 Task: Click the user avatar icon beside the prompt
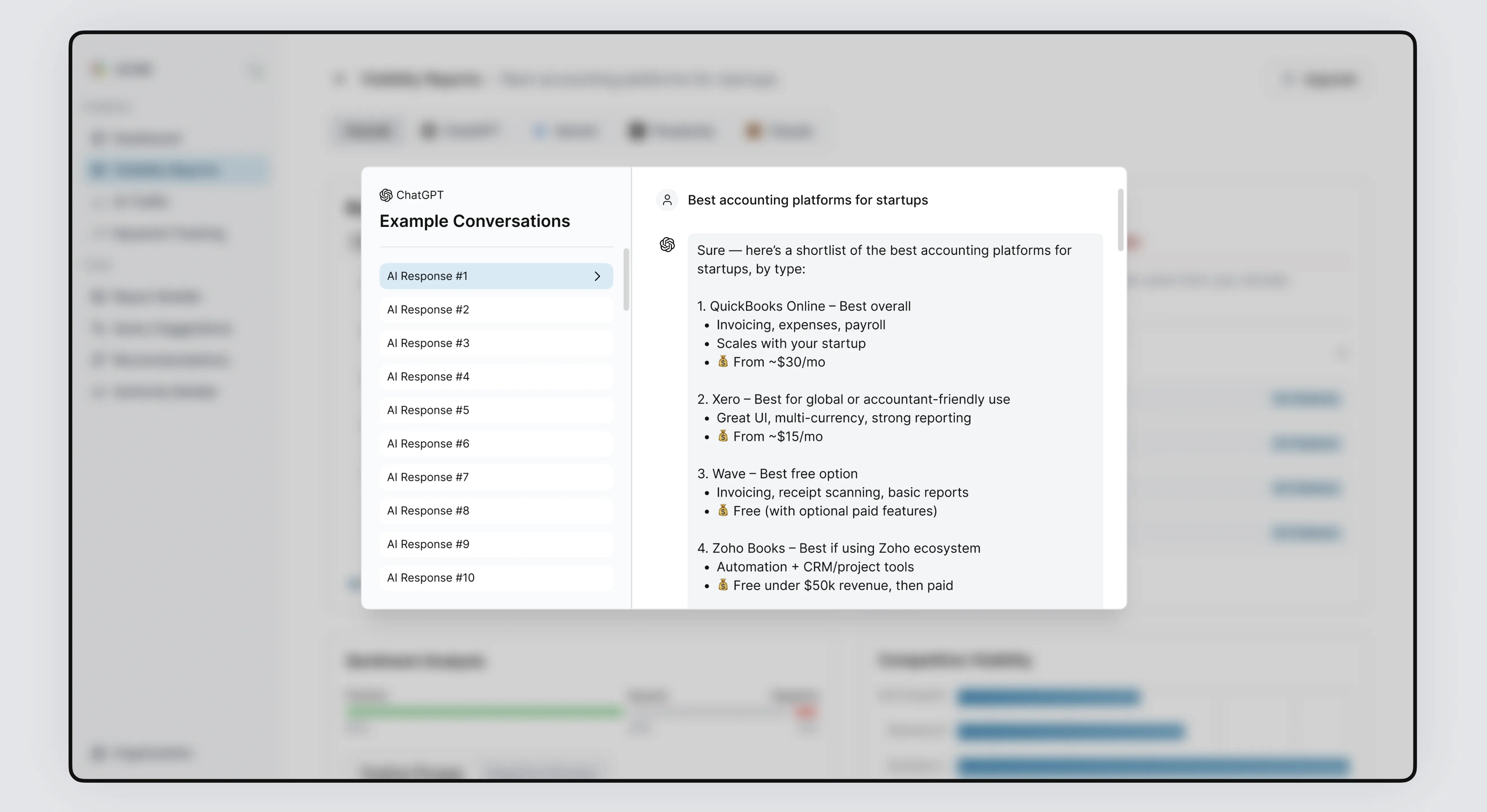pos(667,200)
